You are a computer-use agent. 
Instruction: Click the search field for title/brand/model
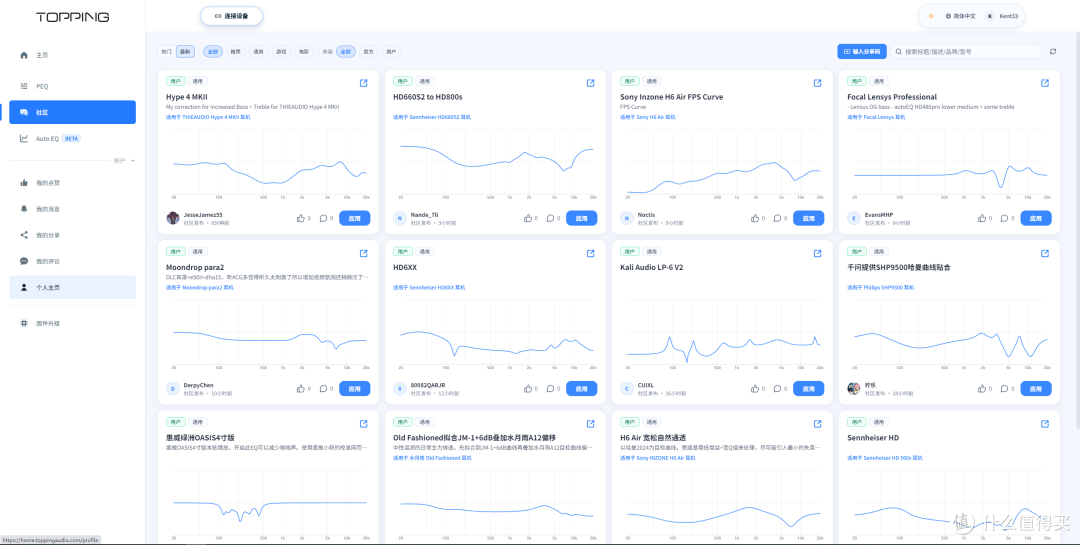[x=966, y=51]
